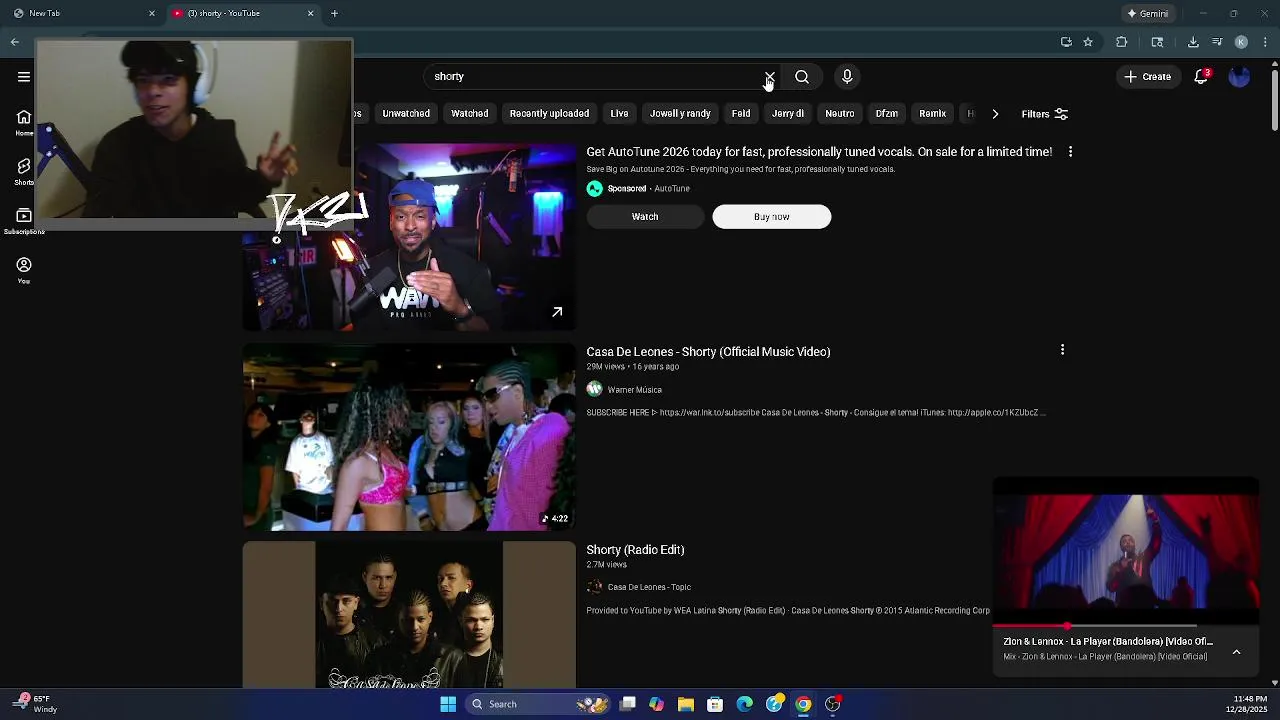Open the Chrome three-dot menu

pos(1265,42)
